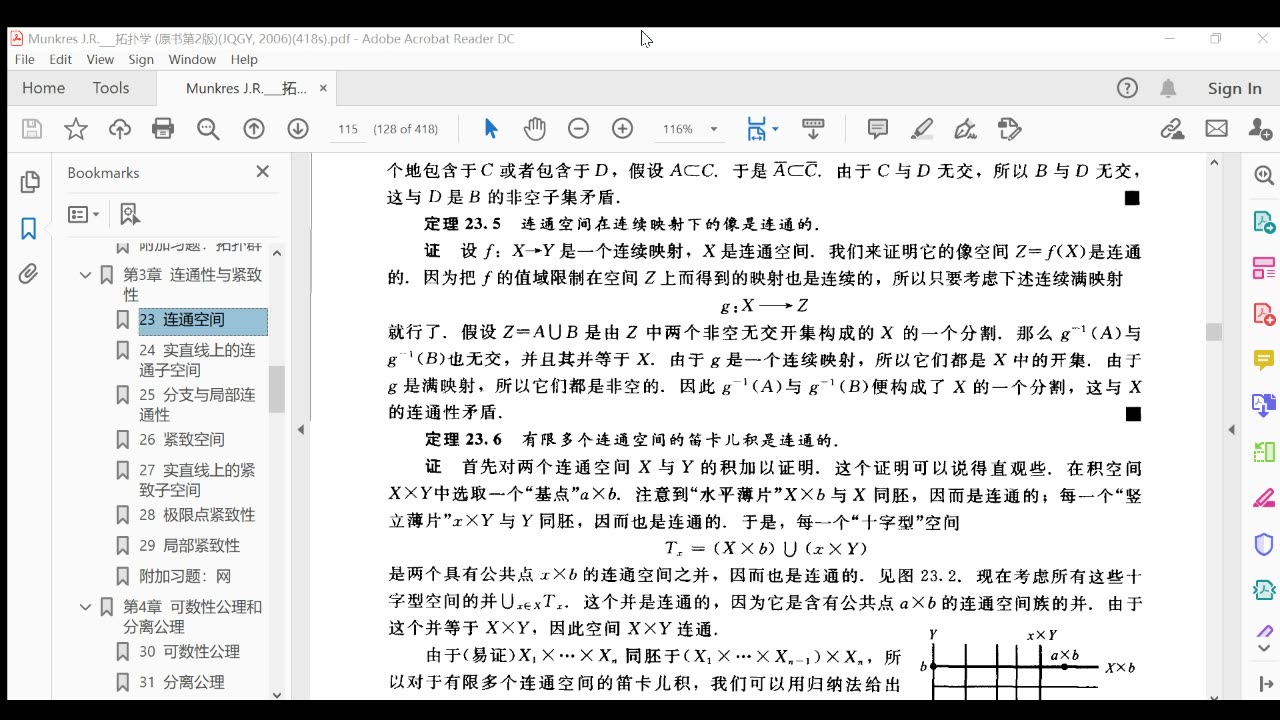Open the View menu
Image resolution: width=1280 pixels, height=720 pixels.
100,59
